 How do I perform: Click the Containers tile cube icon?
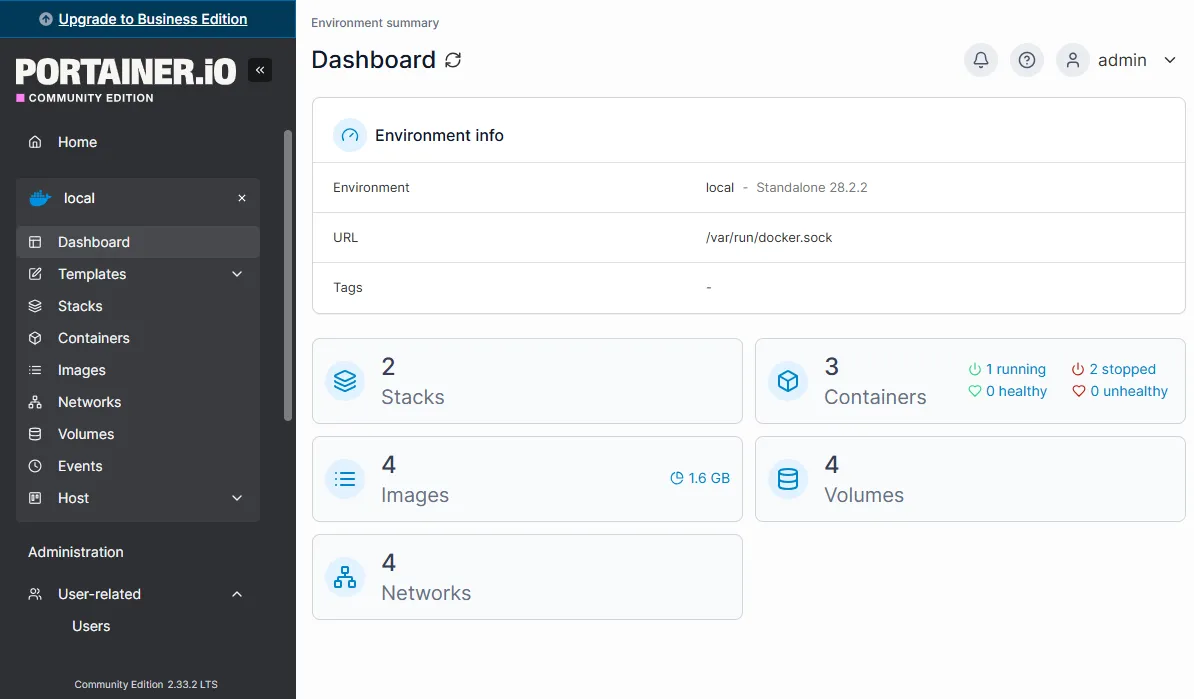[x=788, y=381]
